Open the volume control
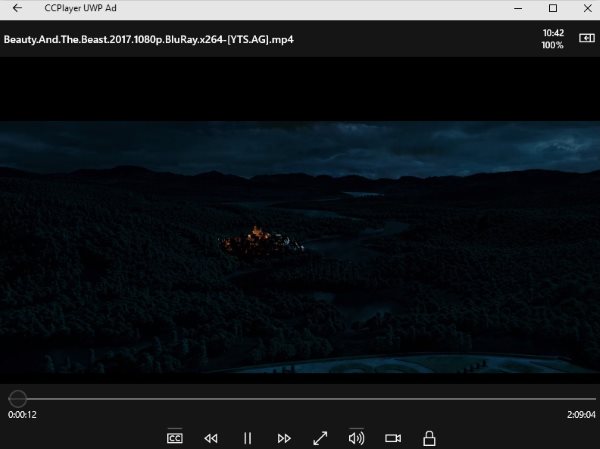Image resolution: width=600 pixels, height=449 pixels. pos(356,438)
